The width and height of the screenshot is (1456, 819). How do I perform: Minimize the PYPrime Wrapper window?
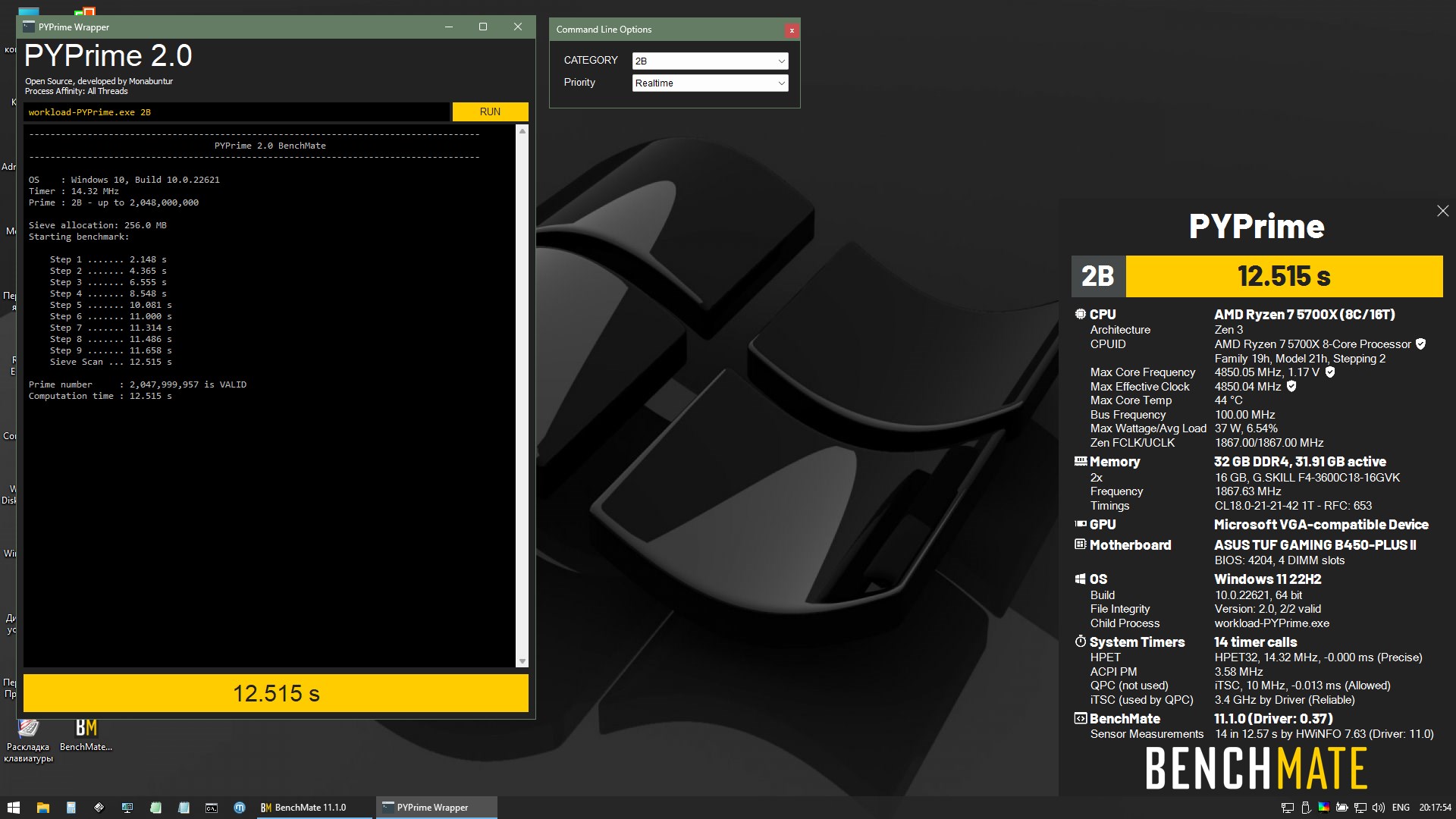coord(448,27)
